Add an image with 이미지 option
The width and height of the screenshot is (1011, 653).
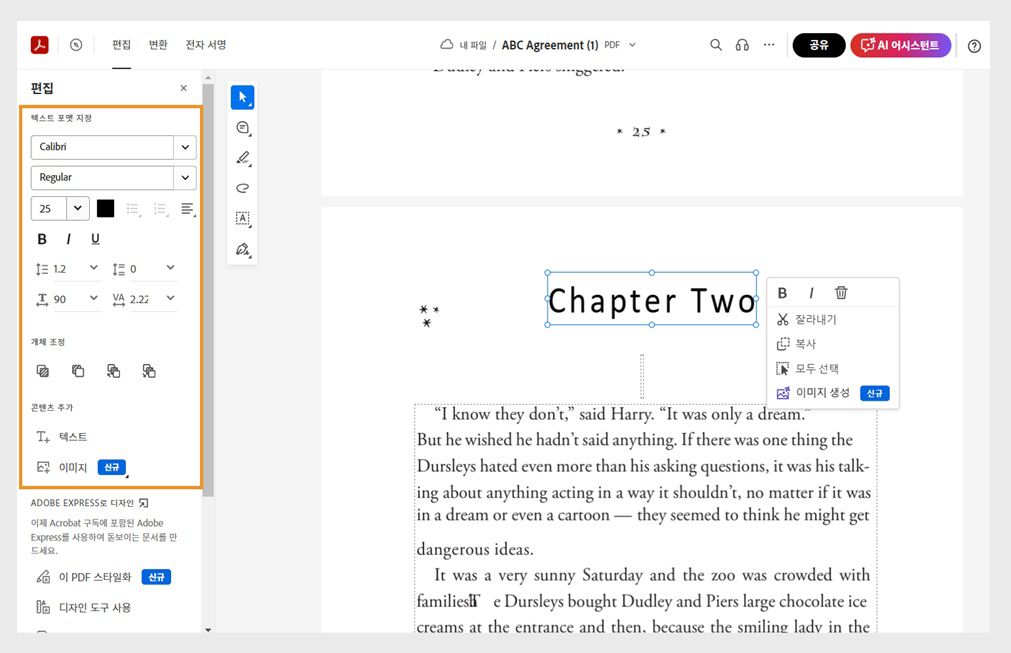(x=62, y=467)
